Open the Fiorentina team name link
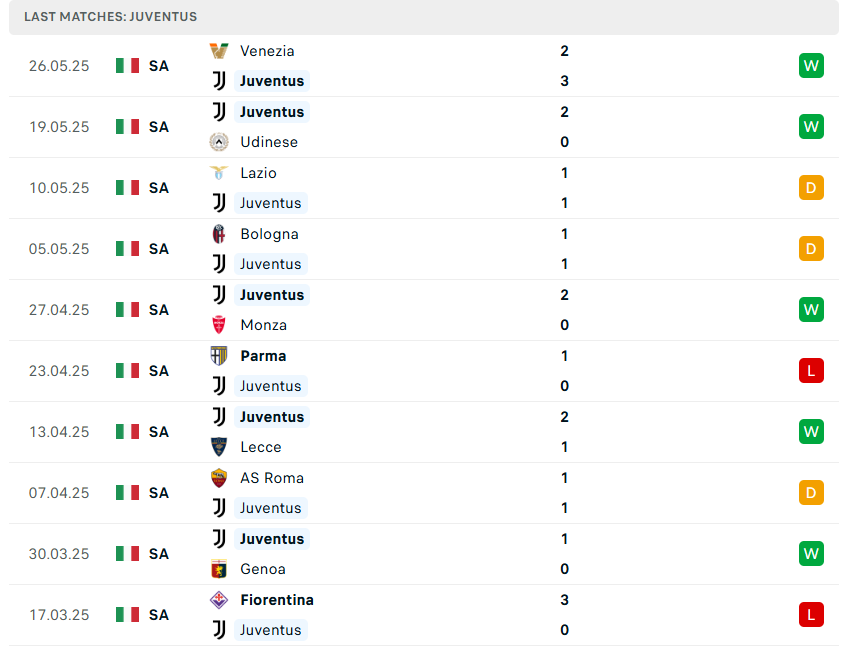This screenshot has width=852, height=654. 277,600
